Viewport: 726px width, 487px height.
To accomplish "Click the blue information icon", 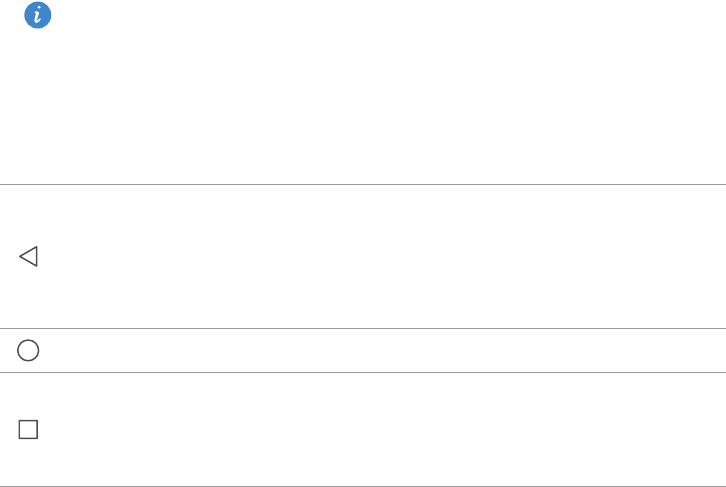I will click(x=38, y=15).
